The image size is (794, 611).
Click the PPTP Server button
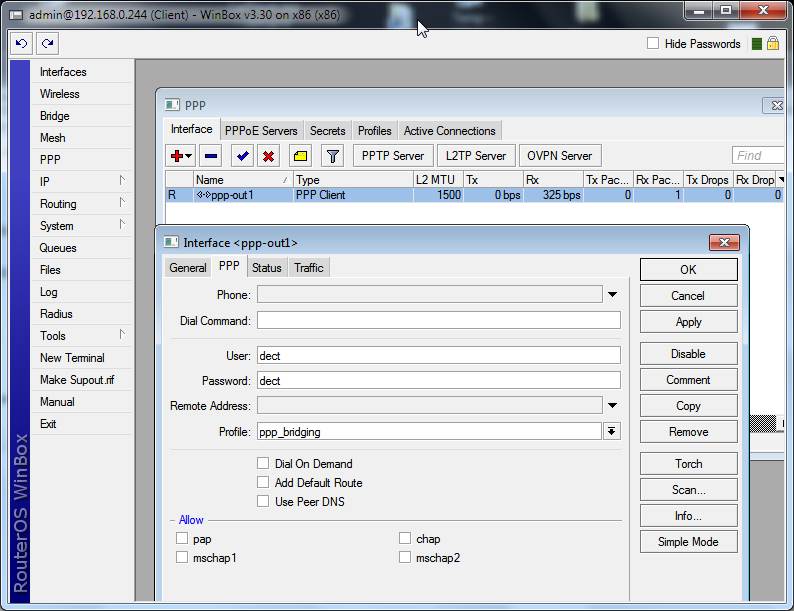pos(393,156)
